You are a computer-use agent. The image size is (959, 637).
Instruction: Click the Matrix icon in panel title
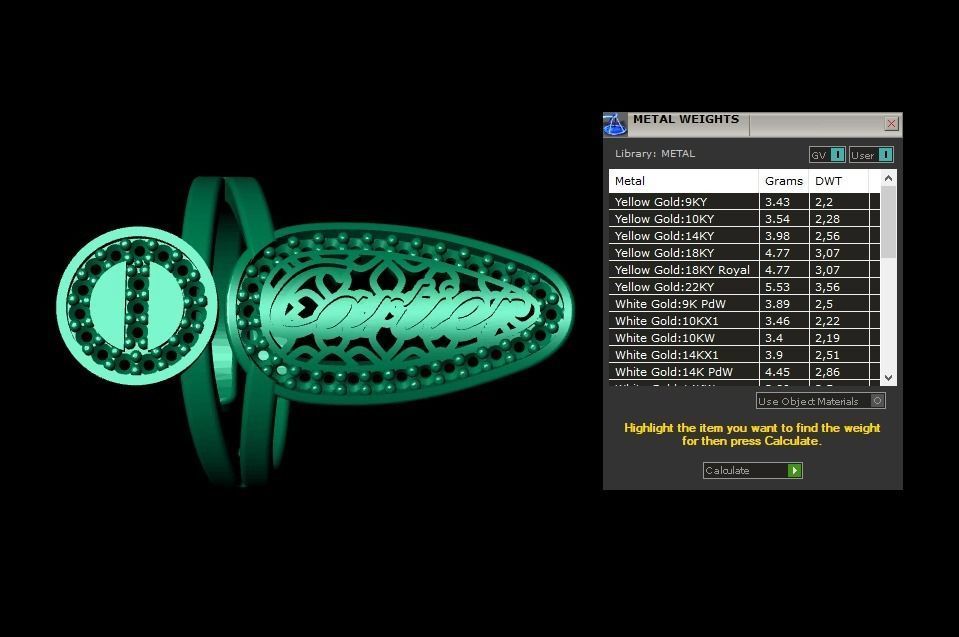[615, 123]
